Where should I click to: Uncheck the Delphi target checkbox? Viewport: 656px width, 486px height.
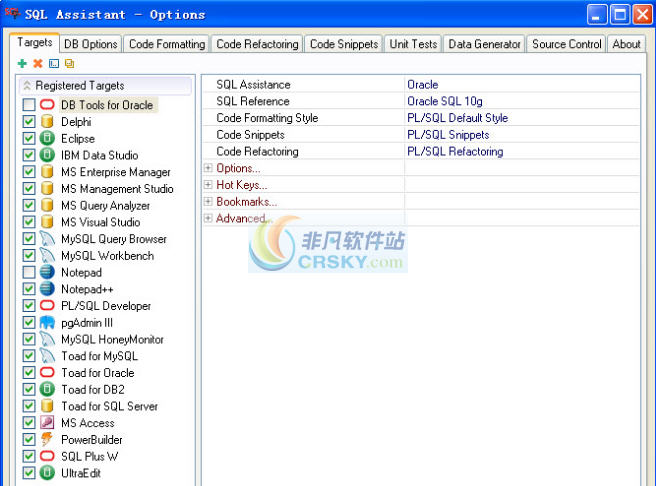(x=29, y=121)
